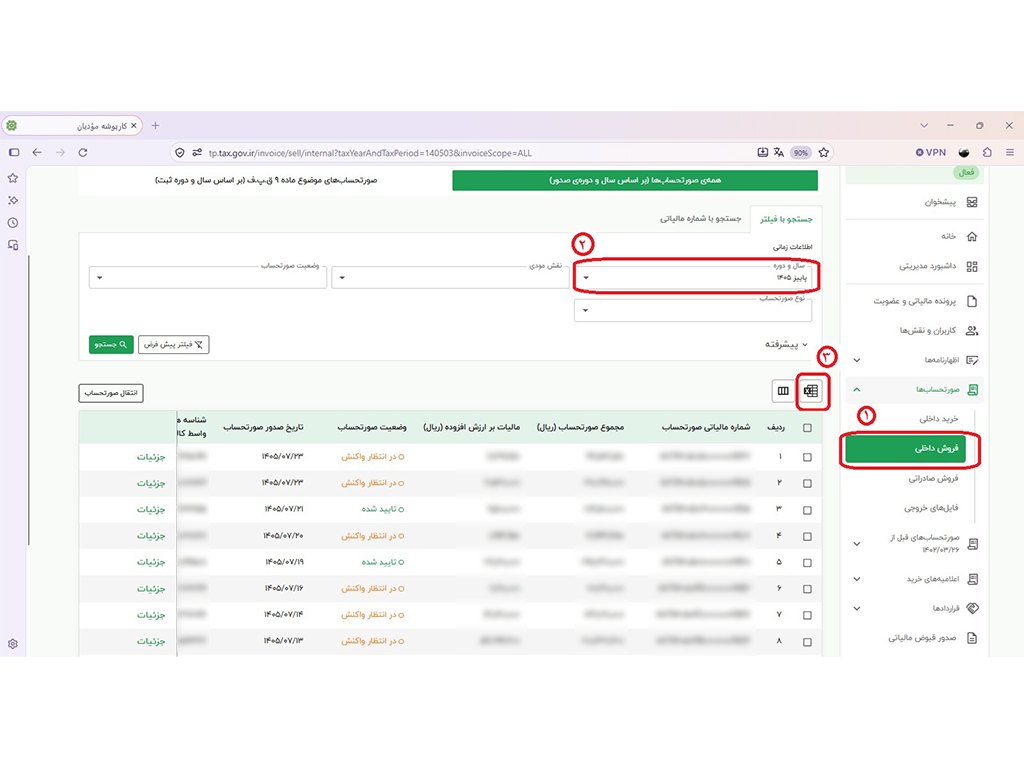
Task: Tick the select-all checkbox in table header
Action: pyautogui.click(x=807, y=428)
